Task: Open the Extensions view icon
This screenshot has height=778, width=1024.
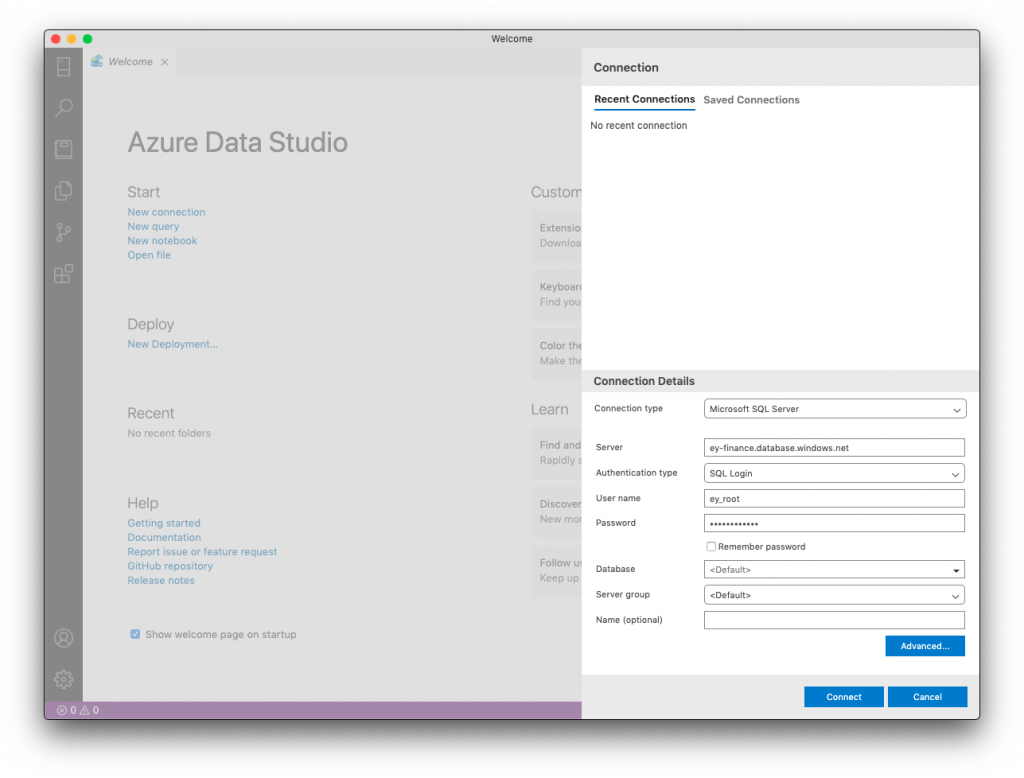Action: (x=64, y=274)
